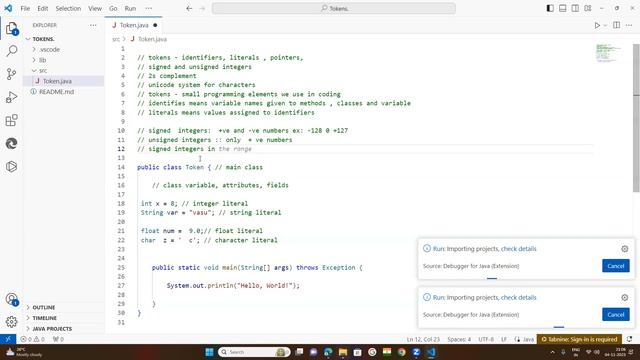Open the remote window indicator in the status bar

8,339
